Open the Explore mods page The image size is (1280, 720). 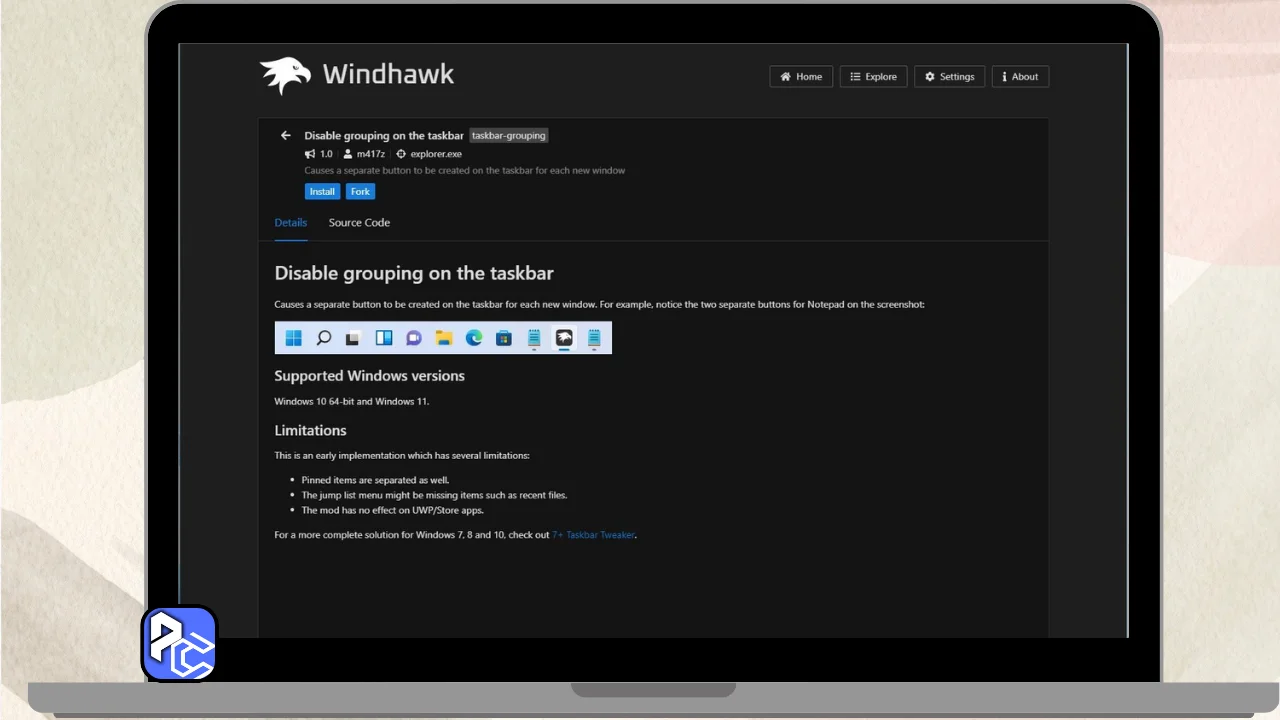[873, 76]
